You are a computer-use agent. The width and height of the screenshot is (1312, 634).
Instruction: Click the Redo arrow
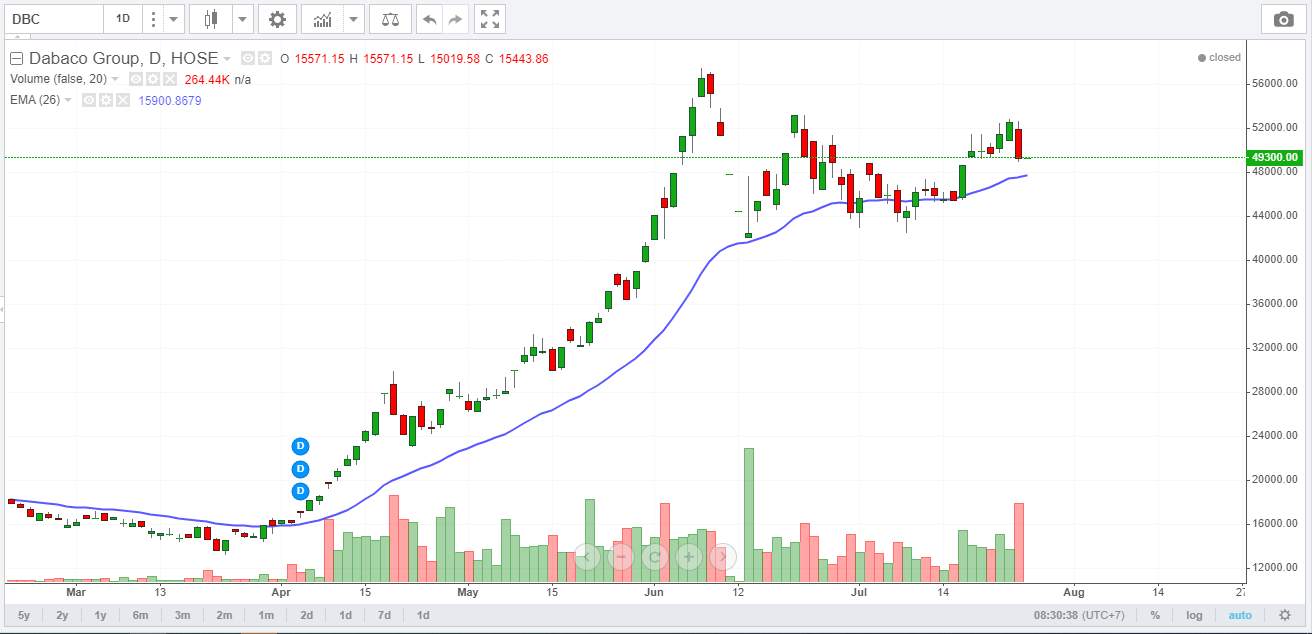pos(456,18)
